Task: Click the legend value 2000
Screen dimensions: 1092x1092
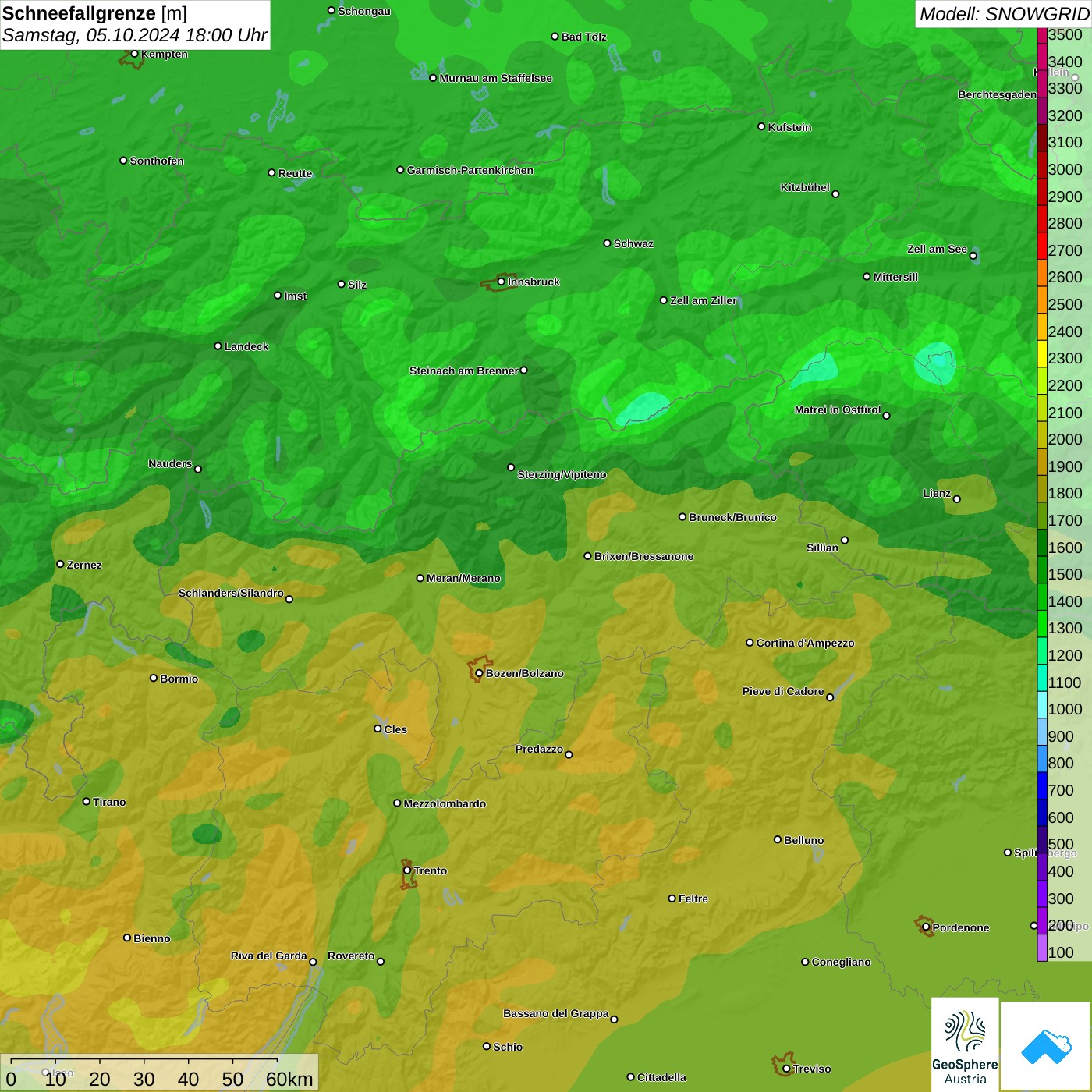Action: point(1065,439)
